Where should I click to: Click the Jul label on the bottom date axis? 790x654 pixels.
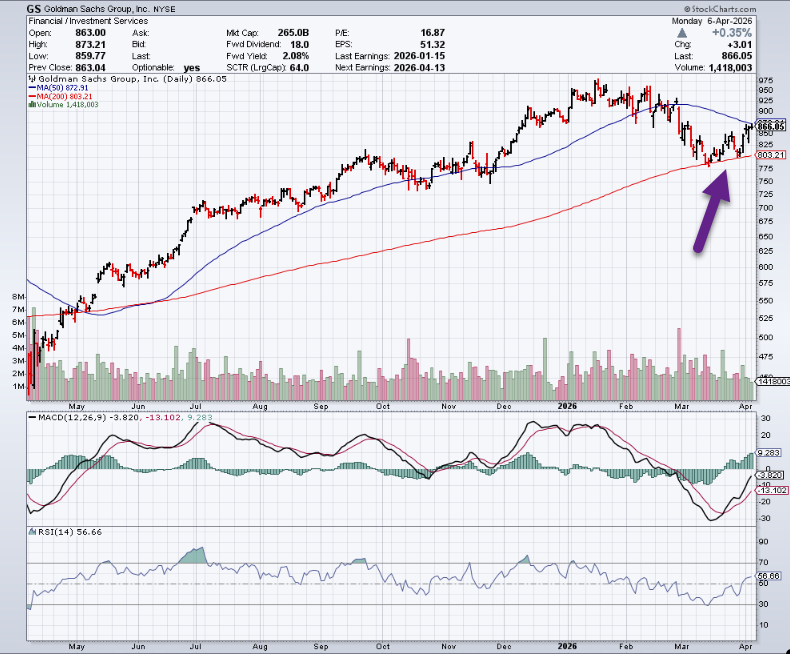200,647
